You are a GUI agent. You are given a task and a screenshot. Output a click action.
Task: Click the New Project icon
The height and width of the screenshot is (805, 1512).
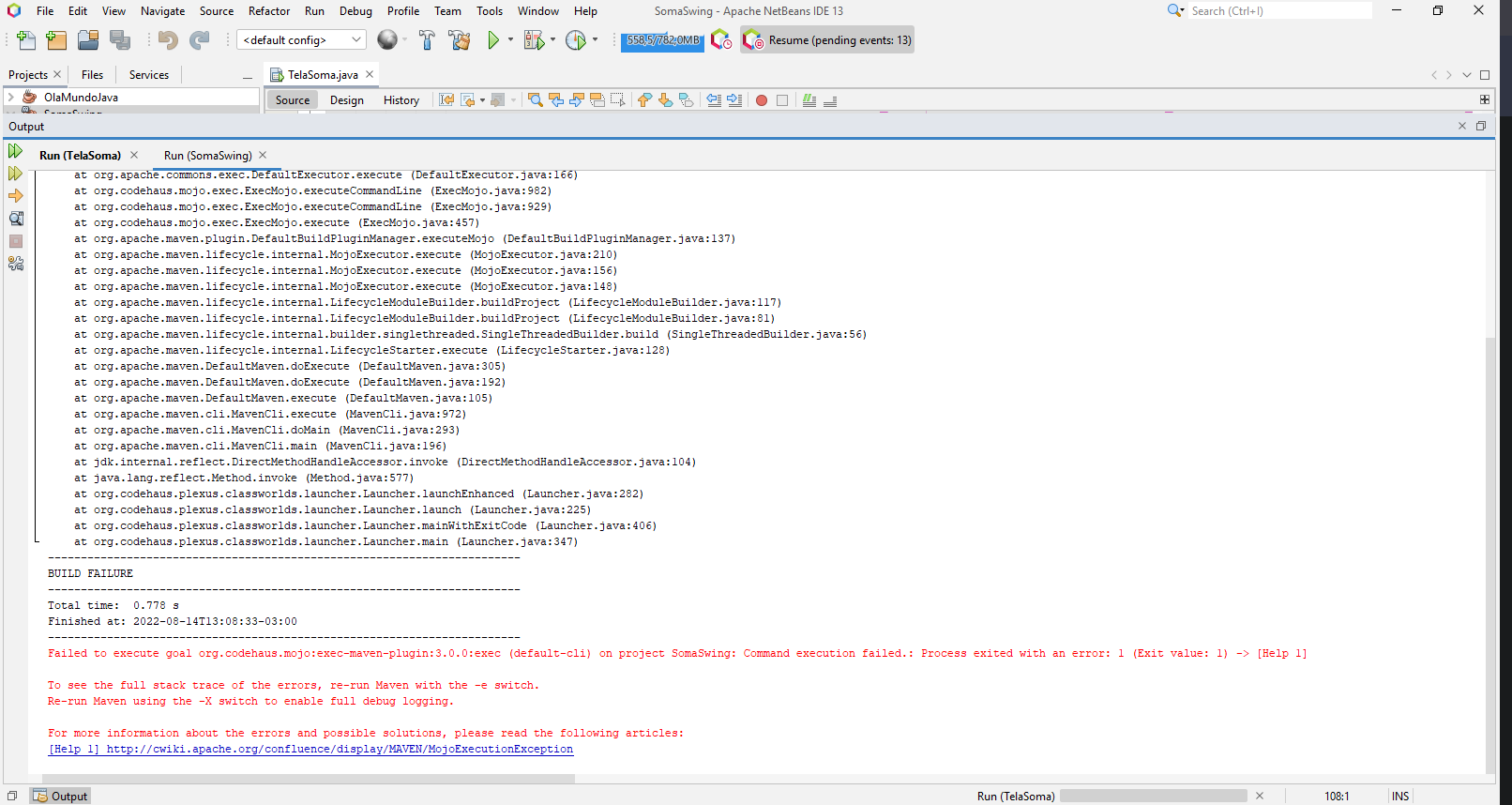(56, 40)
